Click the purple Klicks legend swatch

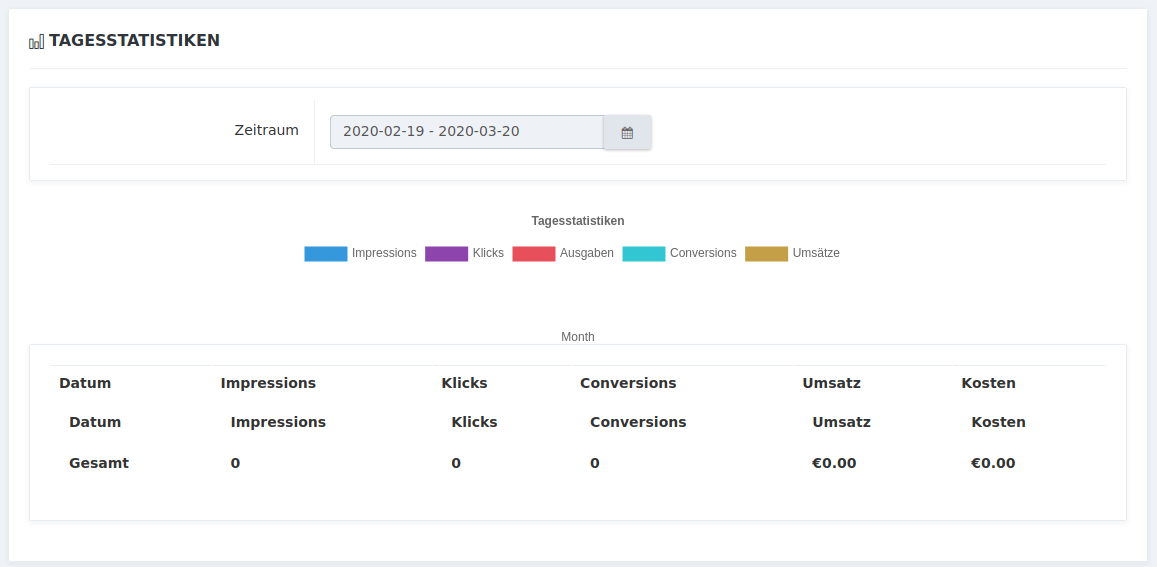446,254
